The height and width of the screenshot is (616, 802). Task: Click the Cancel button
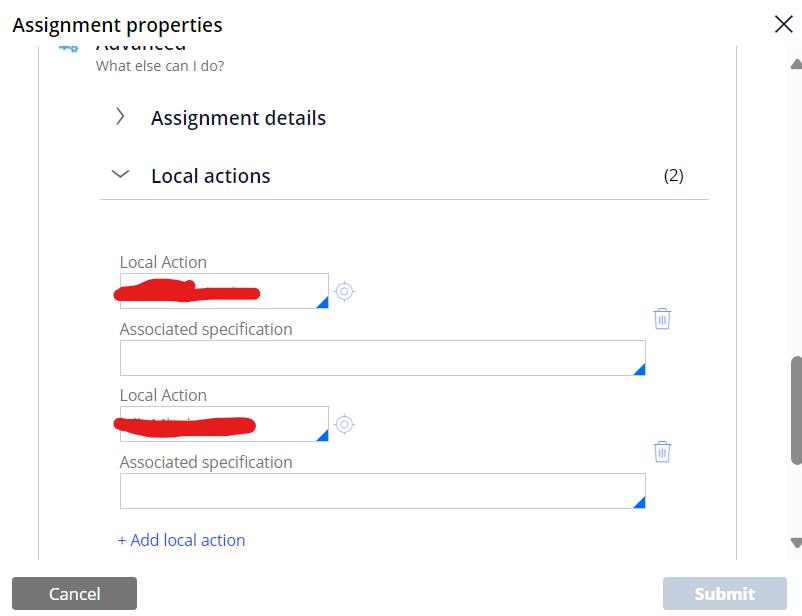click(74, 593)
